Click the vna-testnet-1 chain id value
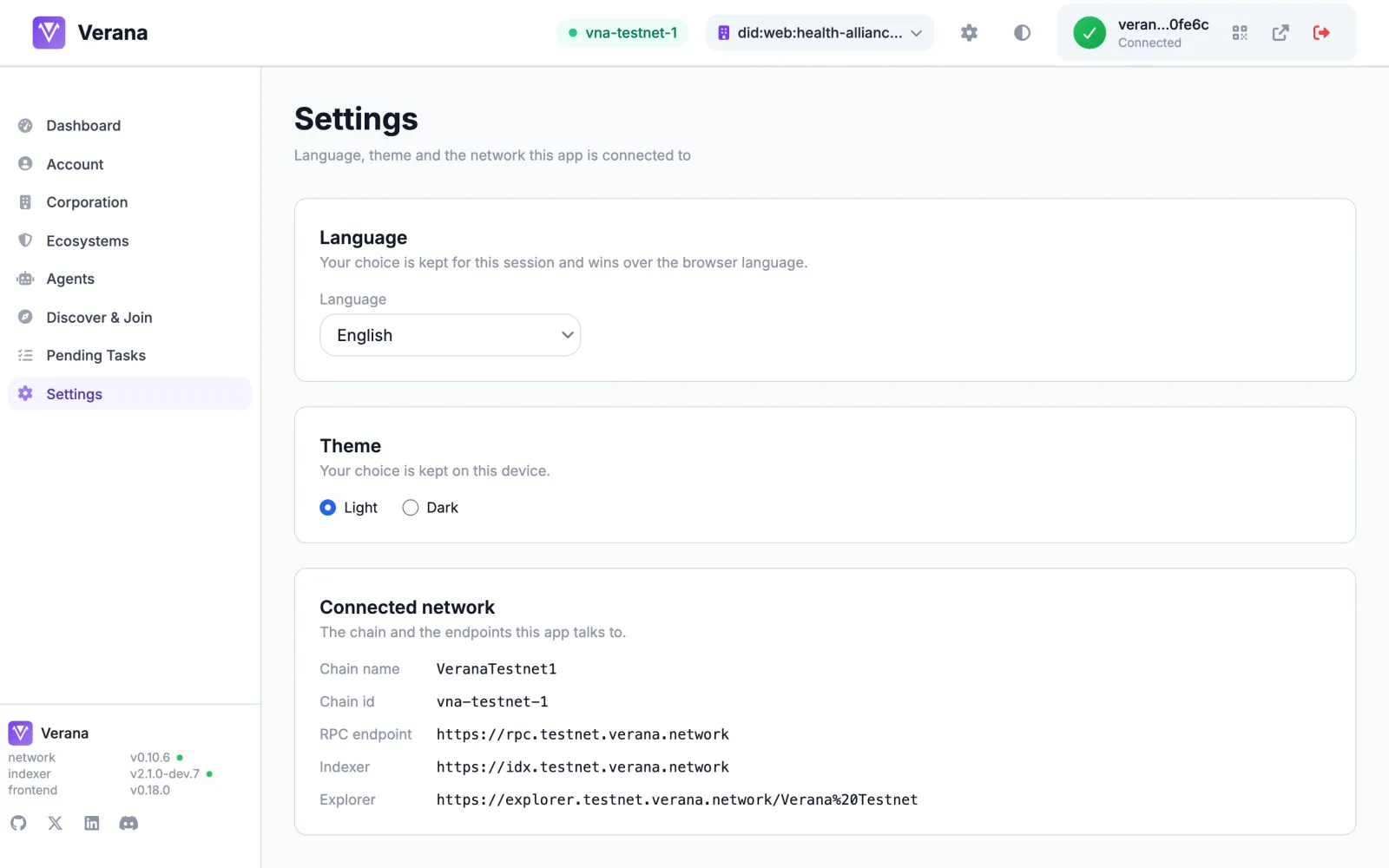This screenshot has width=1389, height=868. pyautogui.click(x=492, y=701)
